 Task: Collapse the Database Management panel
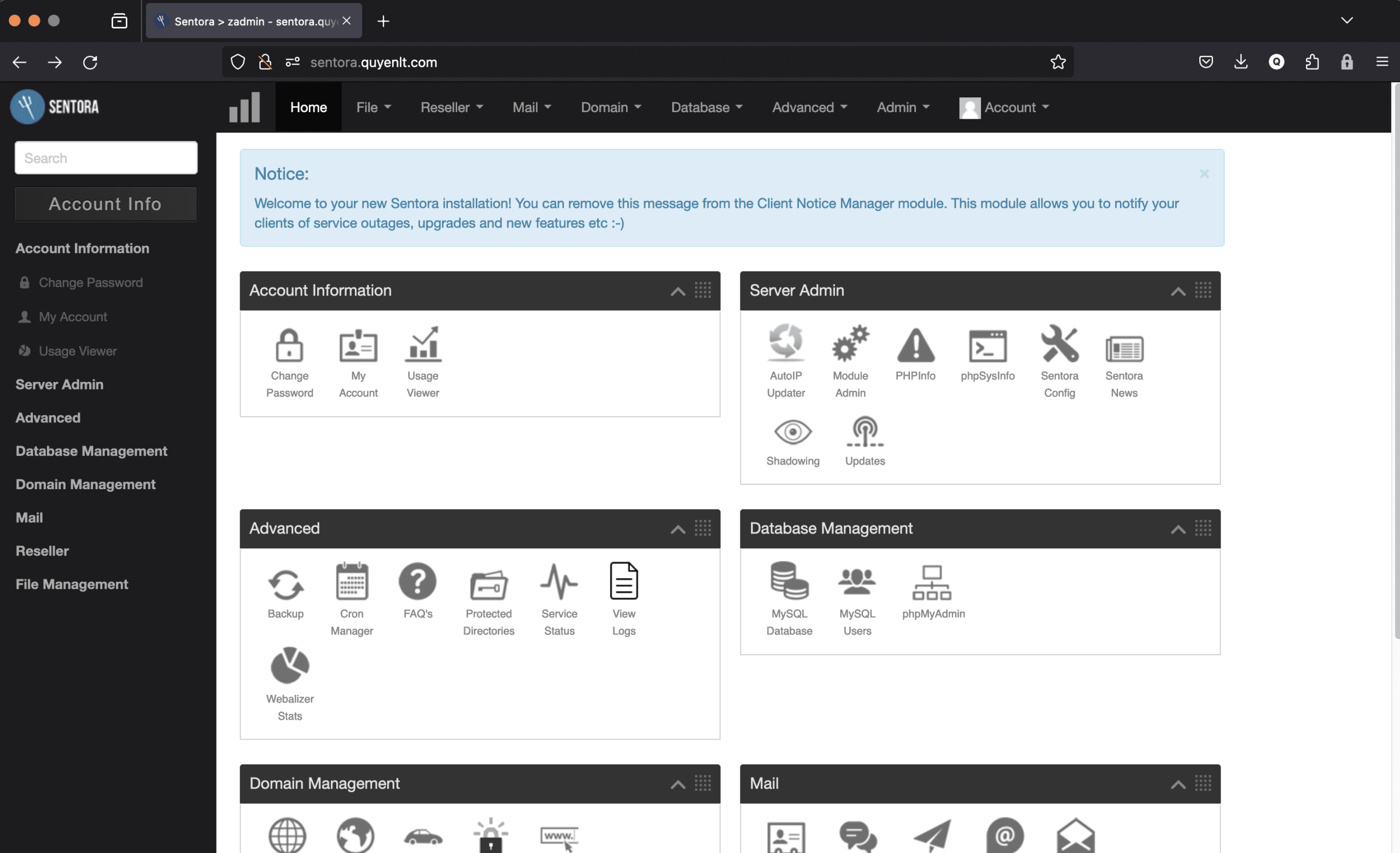tap(1177, 530)
